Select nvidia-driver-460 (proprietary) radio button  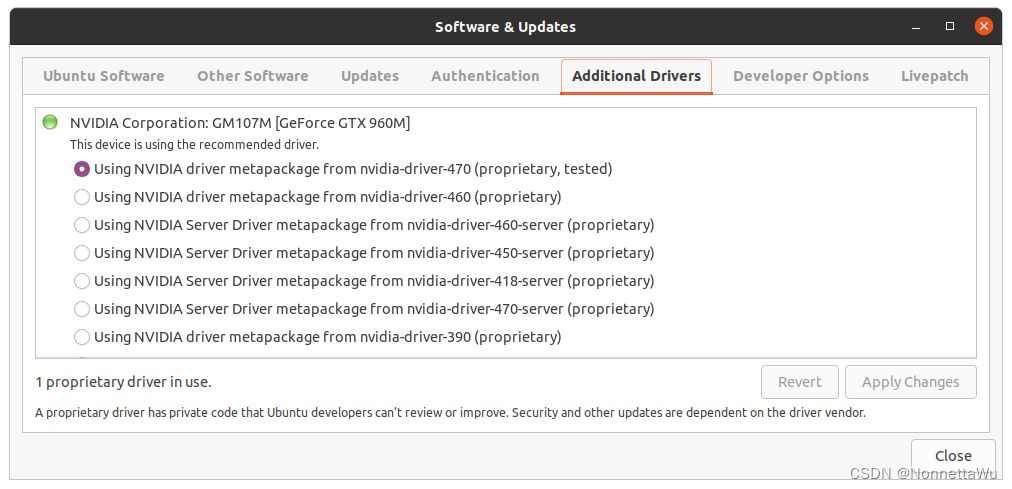click(x=82, y=197)
